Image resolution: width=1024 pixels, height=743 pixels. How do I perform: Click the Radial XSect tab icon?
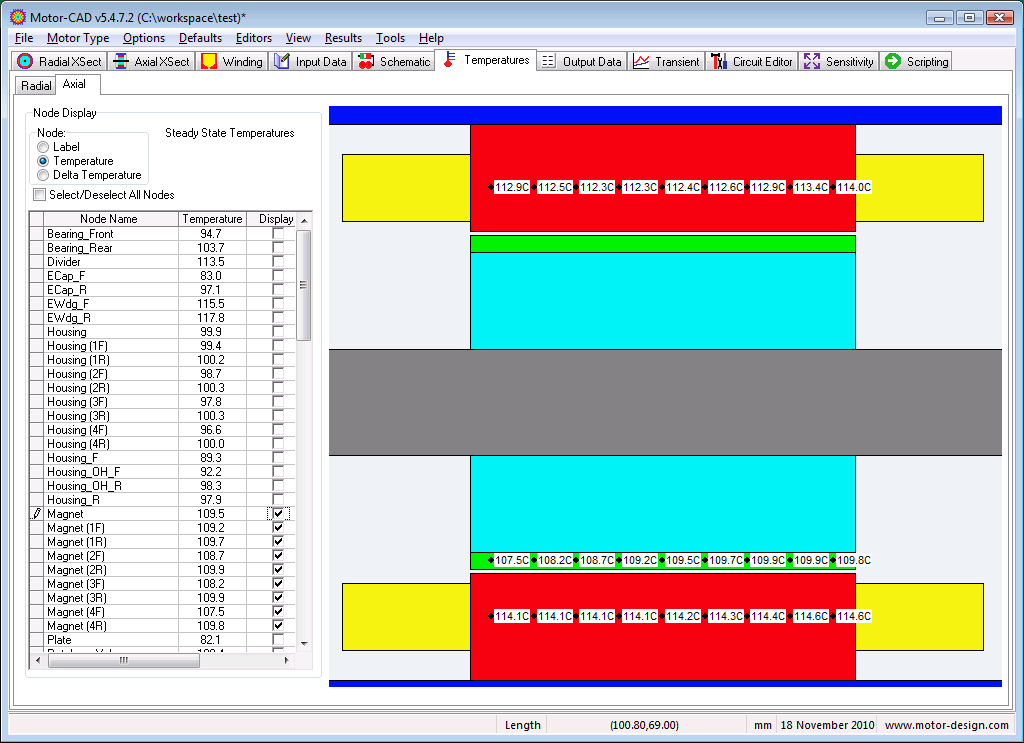click(x=26, y=61)
